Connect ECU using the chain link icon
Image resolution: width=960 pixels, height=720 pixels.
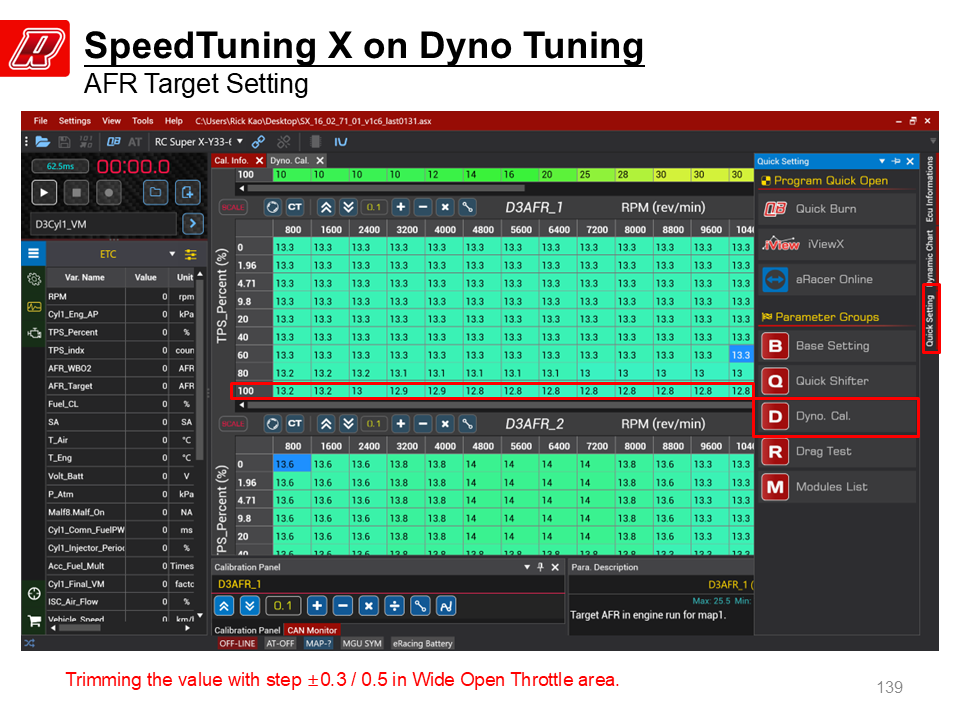point(258,142)
